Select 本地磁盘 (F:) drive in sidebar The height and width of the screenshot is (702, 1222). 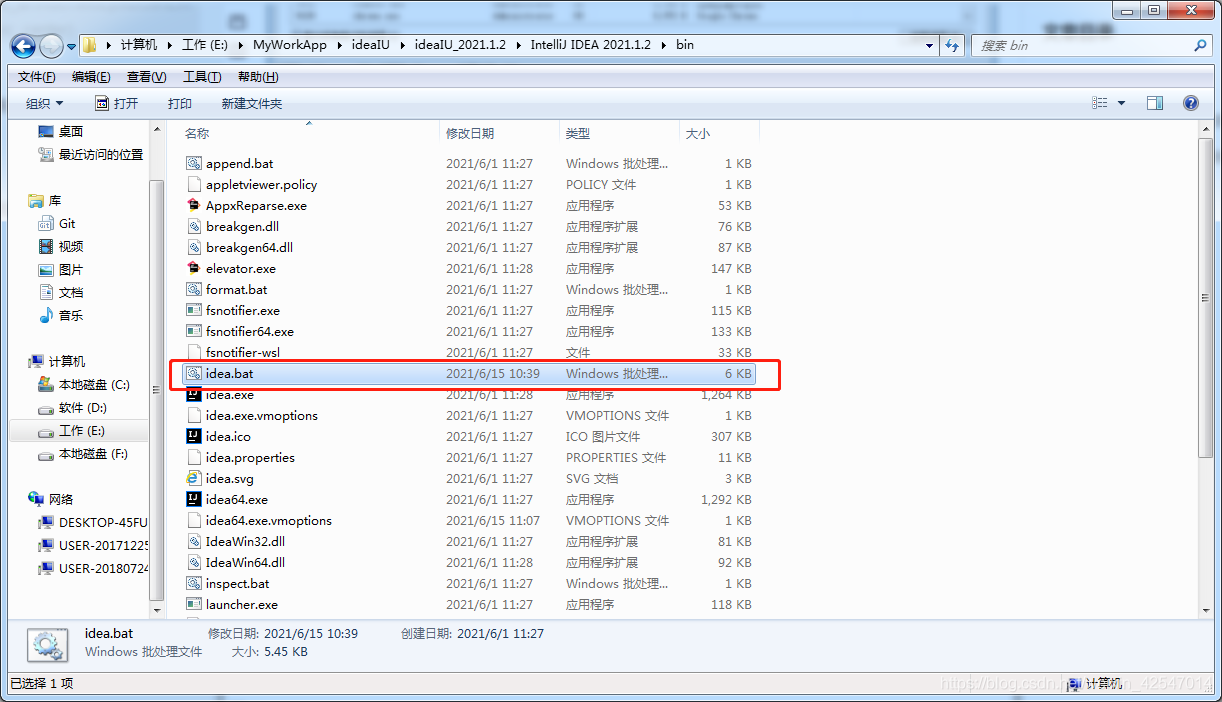pyautogui.click(x=83, y=454)
